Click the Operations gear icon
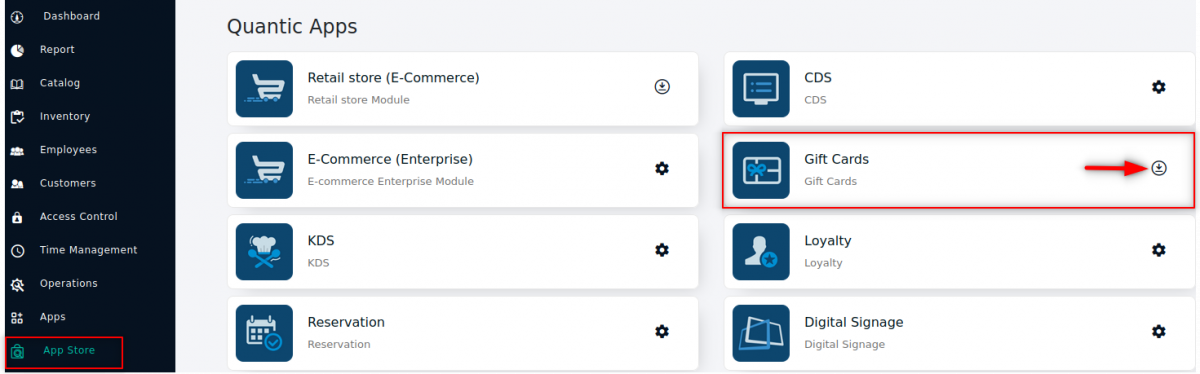This screenshot has height=374, width=1200. (x=17, y=285)
